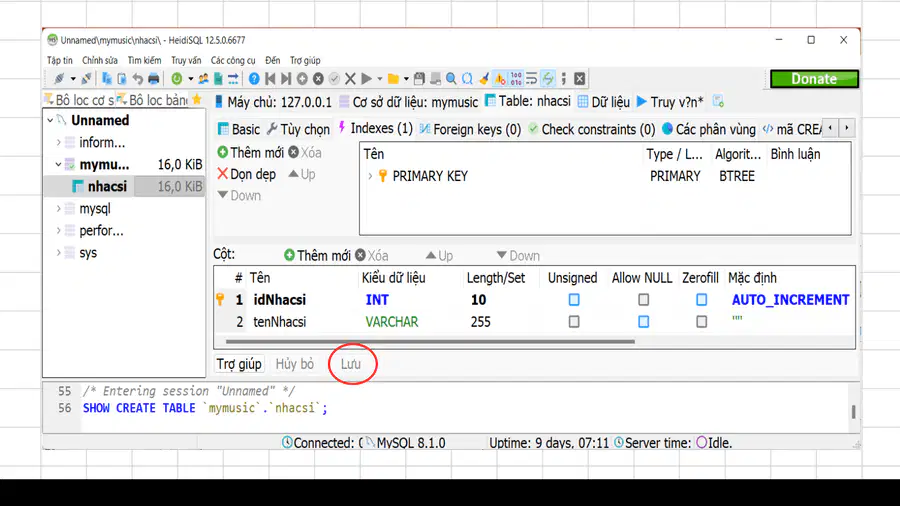Screen dimensions: 900x506
Task: Toggle Allow NULL checkbox for idNhacsi
Action: coord(643,299)
